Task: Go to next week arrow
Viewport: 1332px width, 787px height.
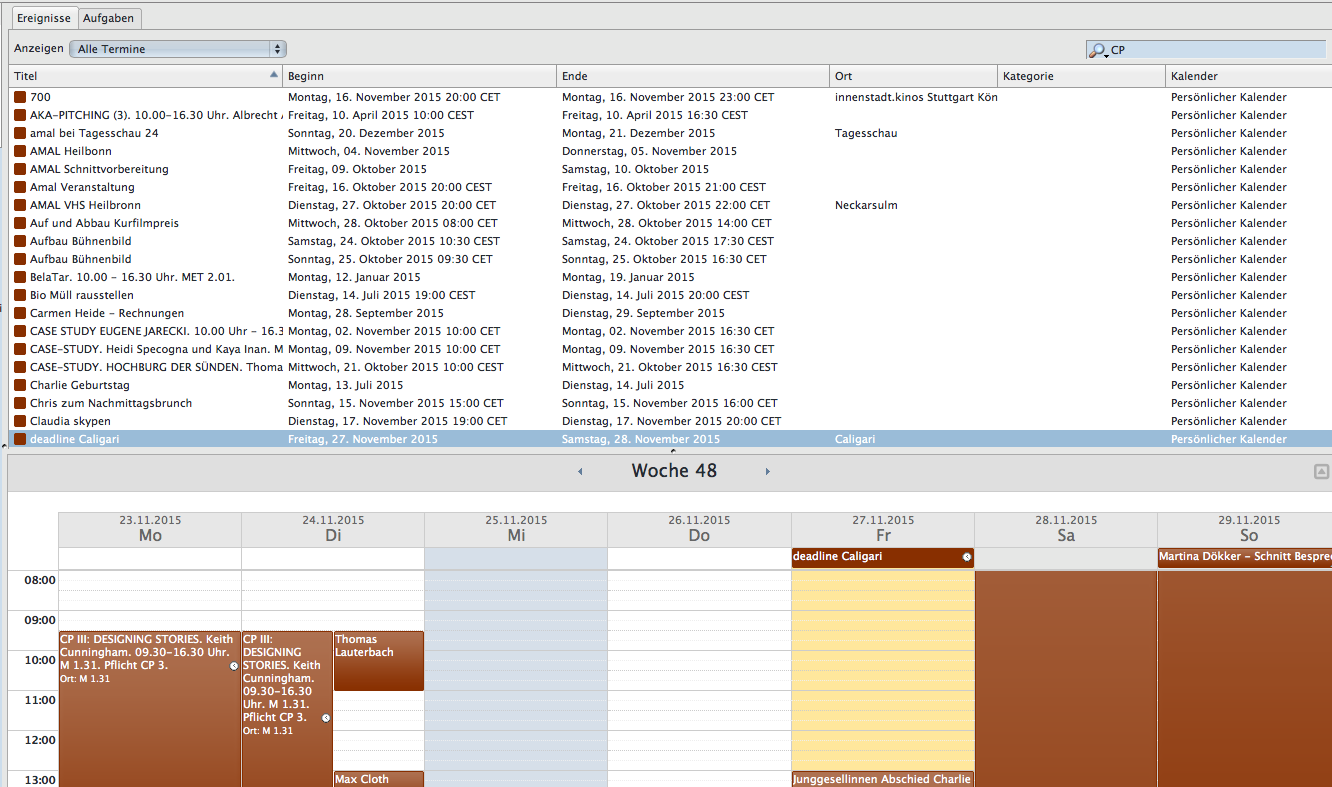Action: (768, 472)
